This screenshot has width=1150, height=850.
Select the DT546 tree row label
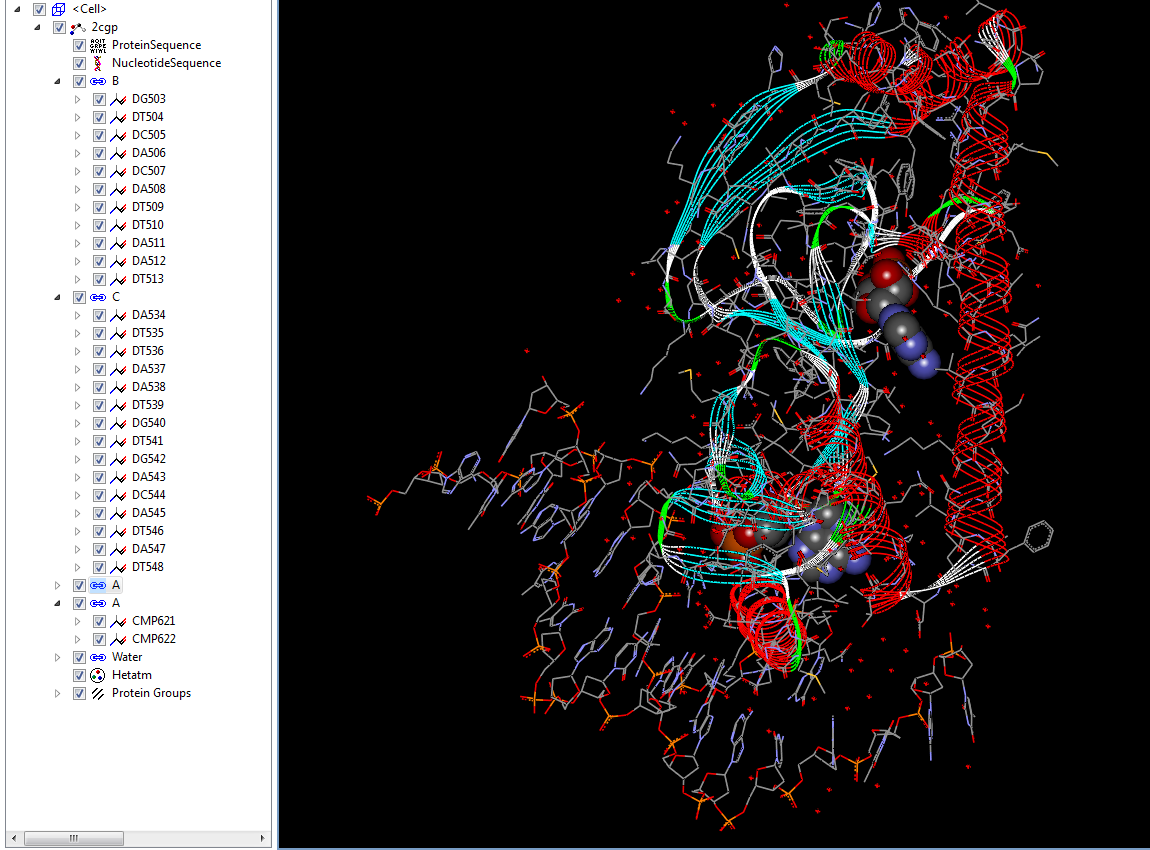tap(148, 531)
